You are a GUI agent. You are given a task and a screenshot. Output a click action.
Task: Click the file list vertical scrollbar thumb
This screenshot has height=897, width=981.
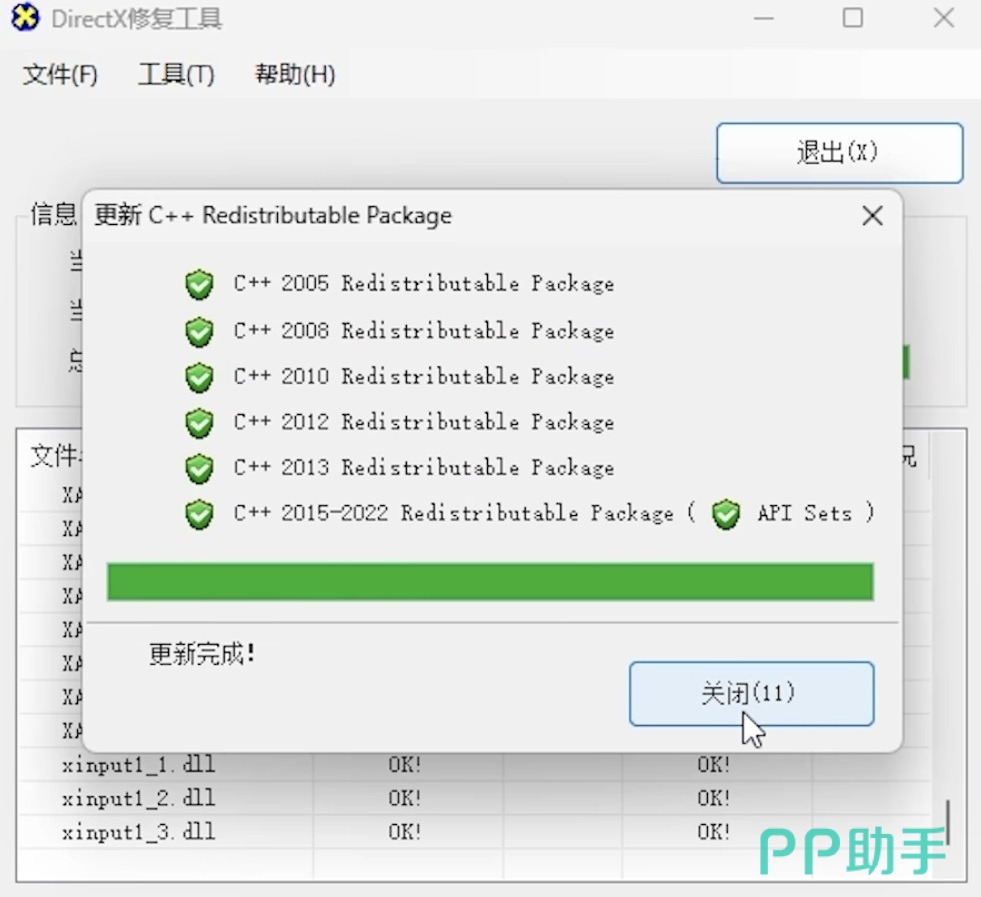click(949, 822)
